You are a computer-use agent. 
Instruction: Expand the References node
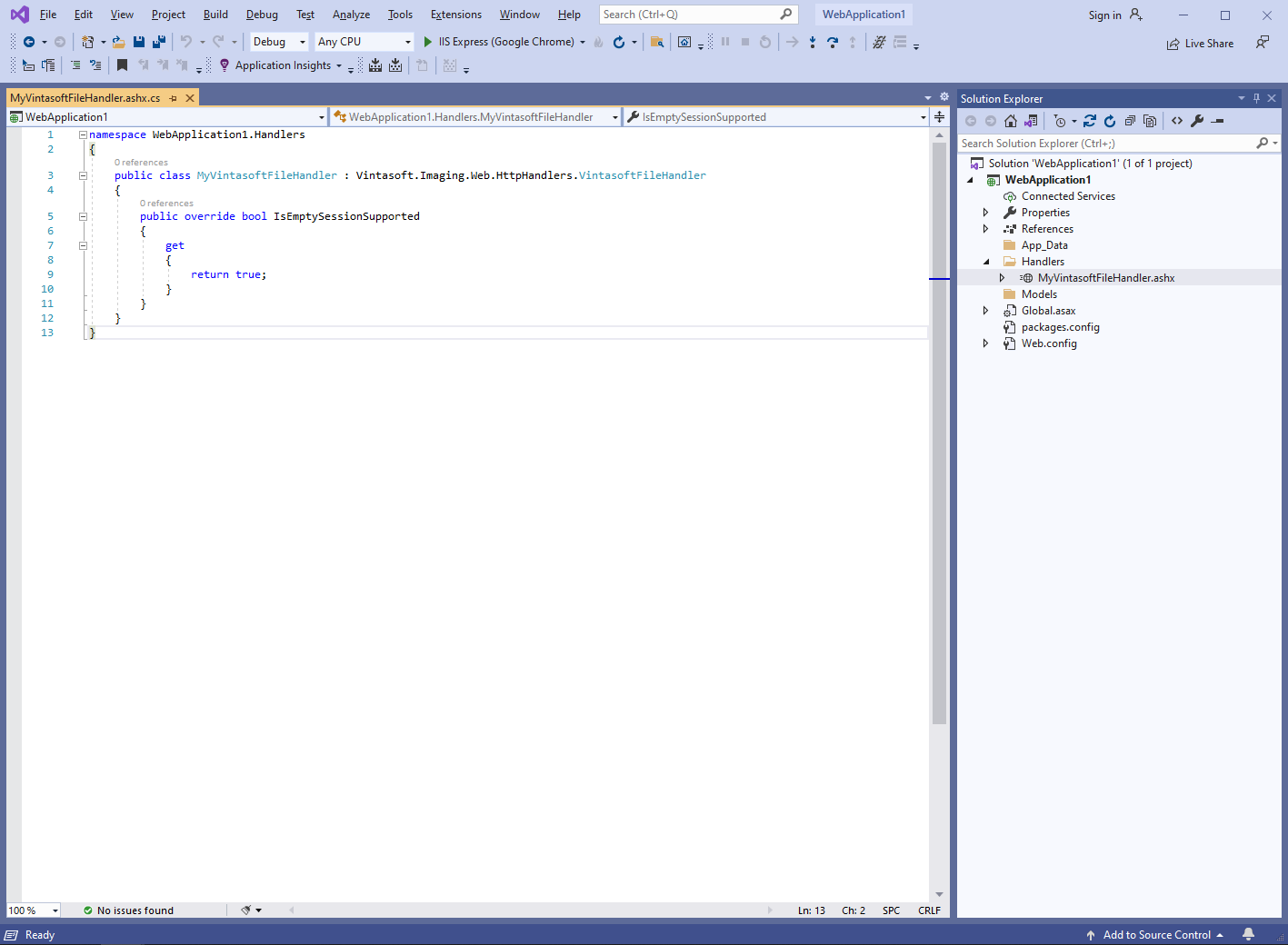pos(985,229)
